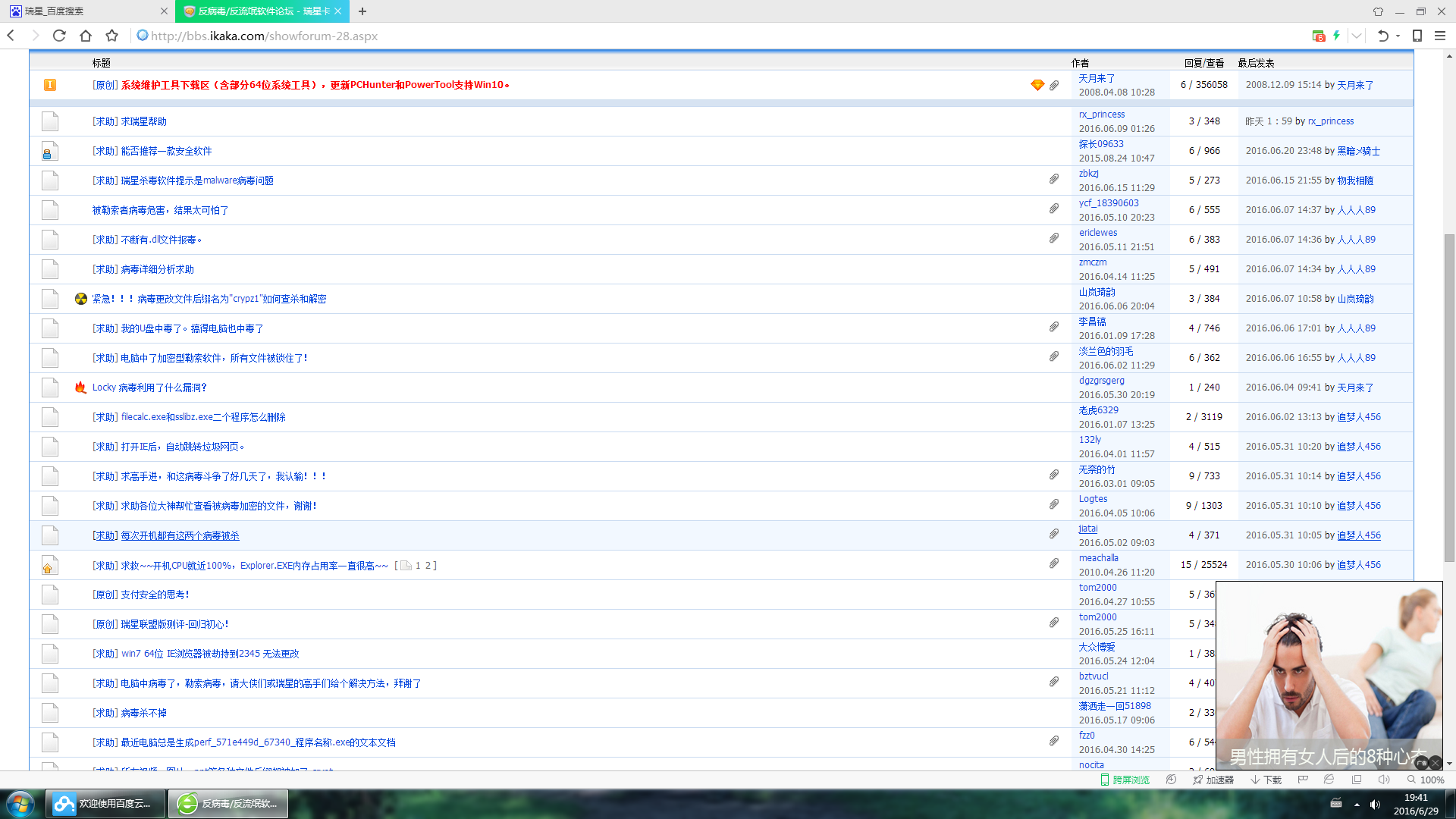Click the mobile phone icon in toolbar

1417,36
